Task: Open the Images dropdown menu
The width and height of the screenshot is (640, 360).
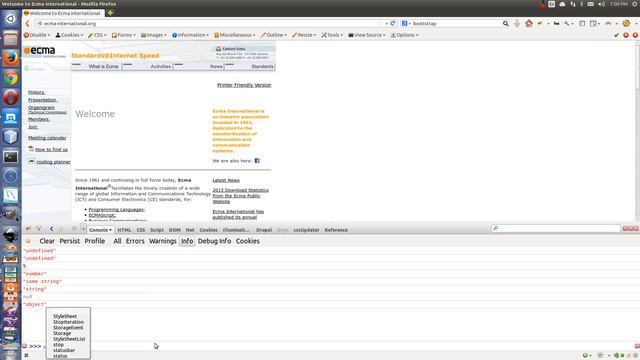Action: (x=154, y=35)
